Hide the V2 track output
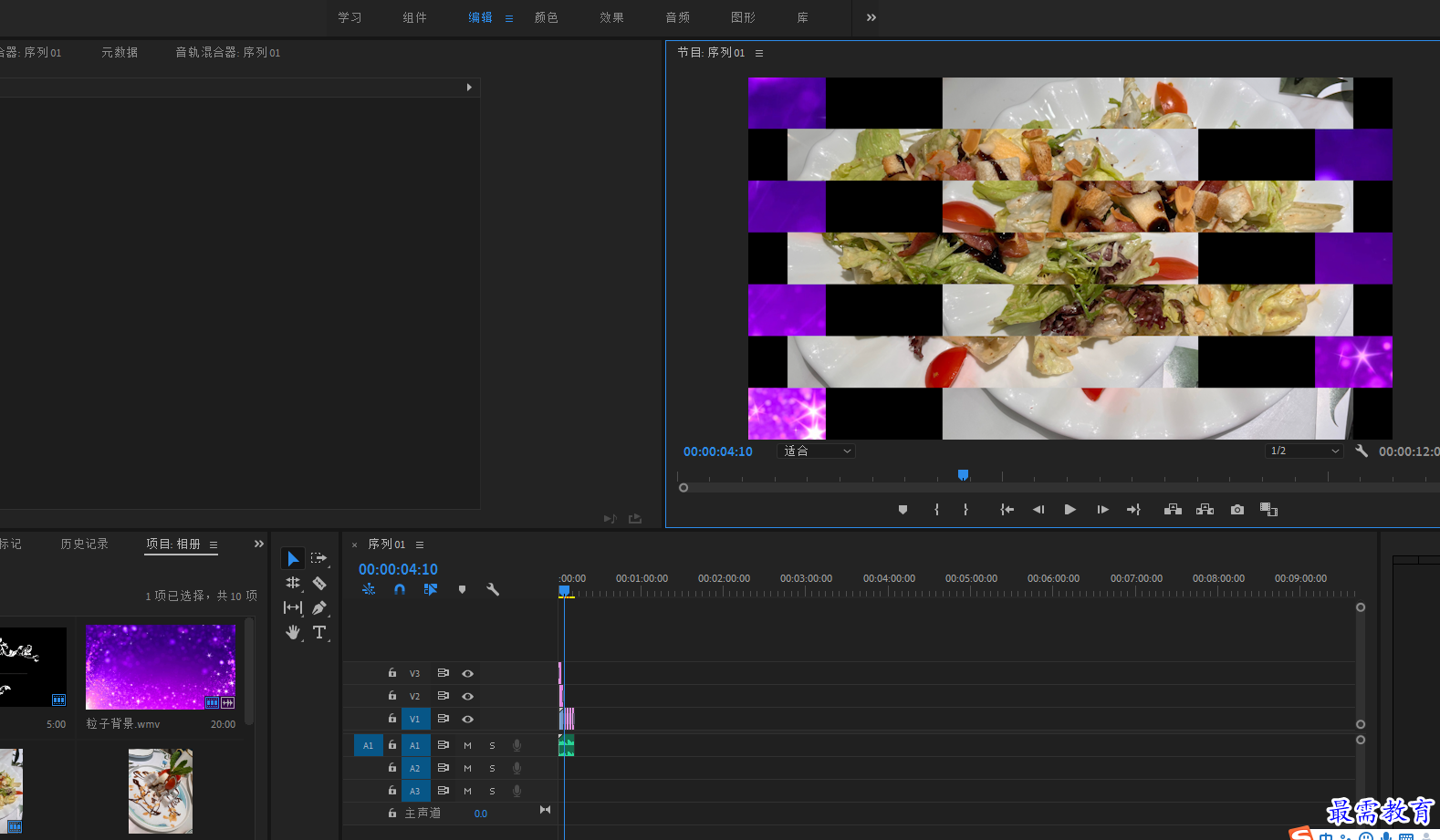The height and width of the screenshot is (840, 1440). [467, 696]
